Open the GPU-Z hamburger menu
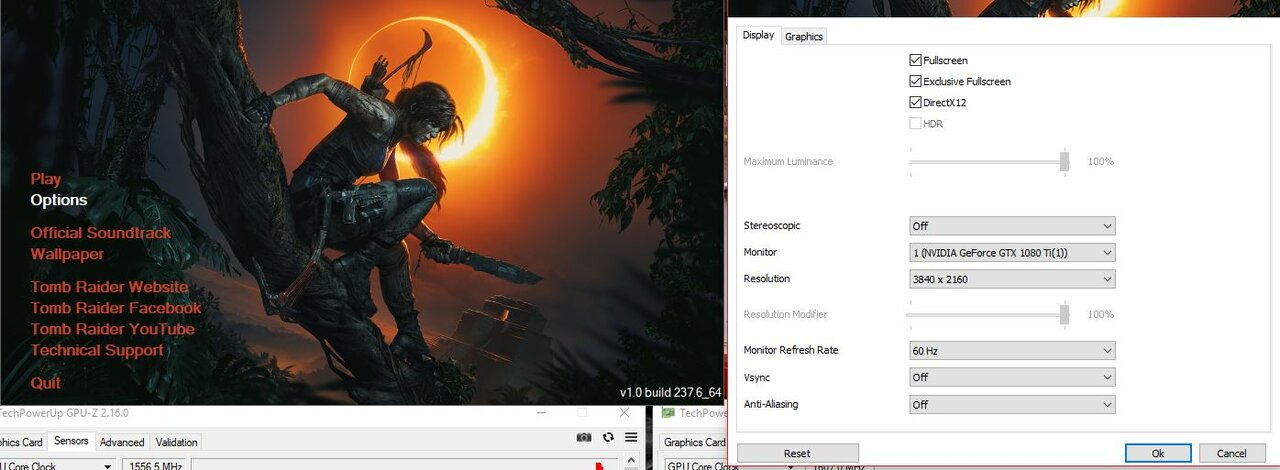Image resolution: width=1280 pixels, height=470 pixels. coord(631,437)
